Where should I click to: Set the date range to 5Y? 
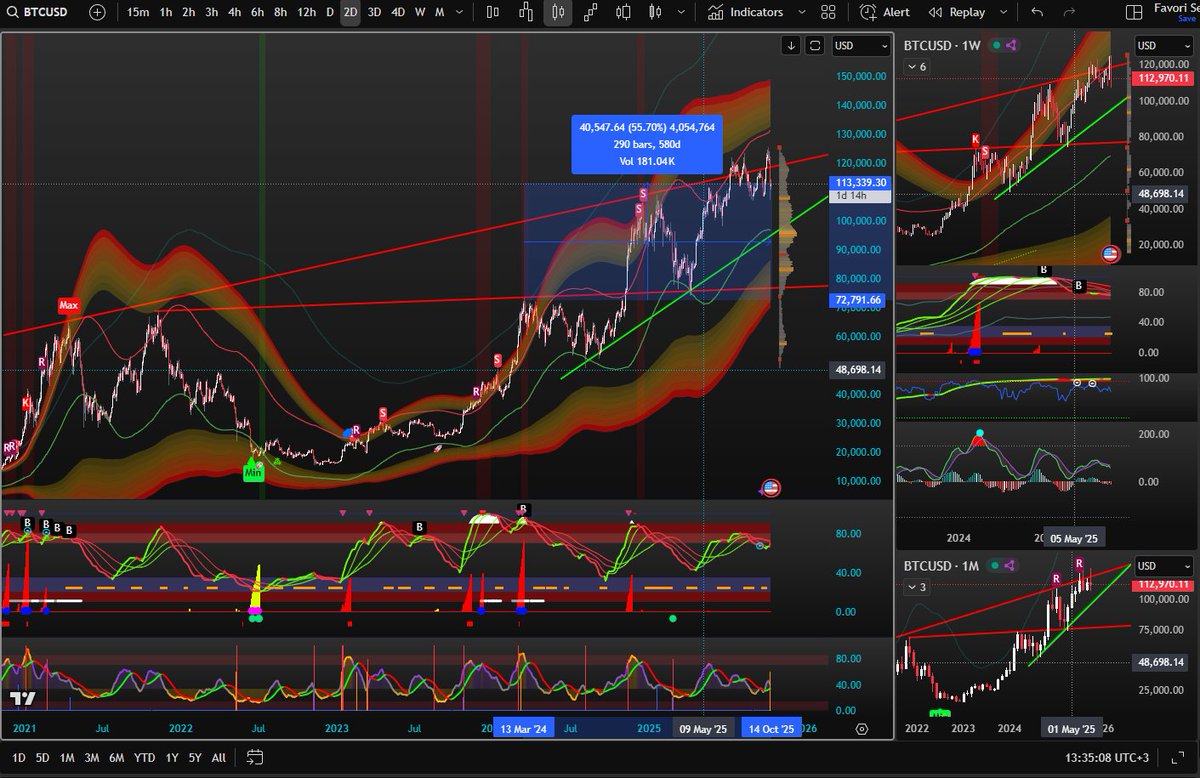tap(194, 757)
